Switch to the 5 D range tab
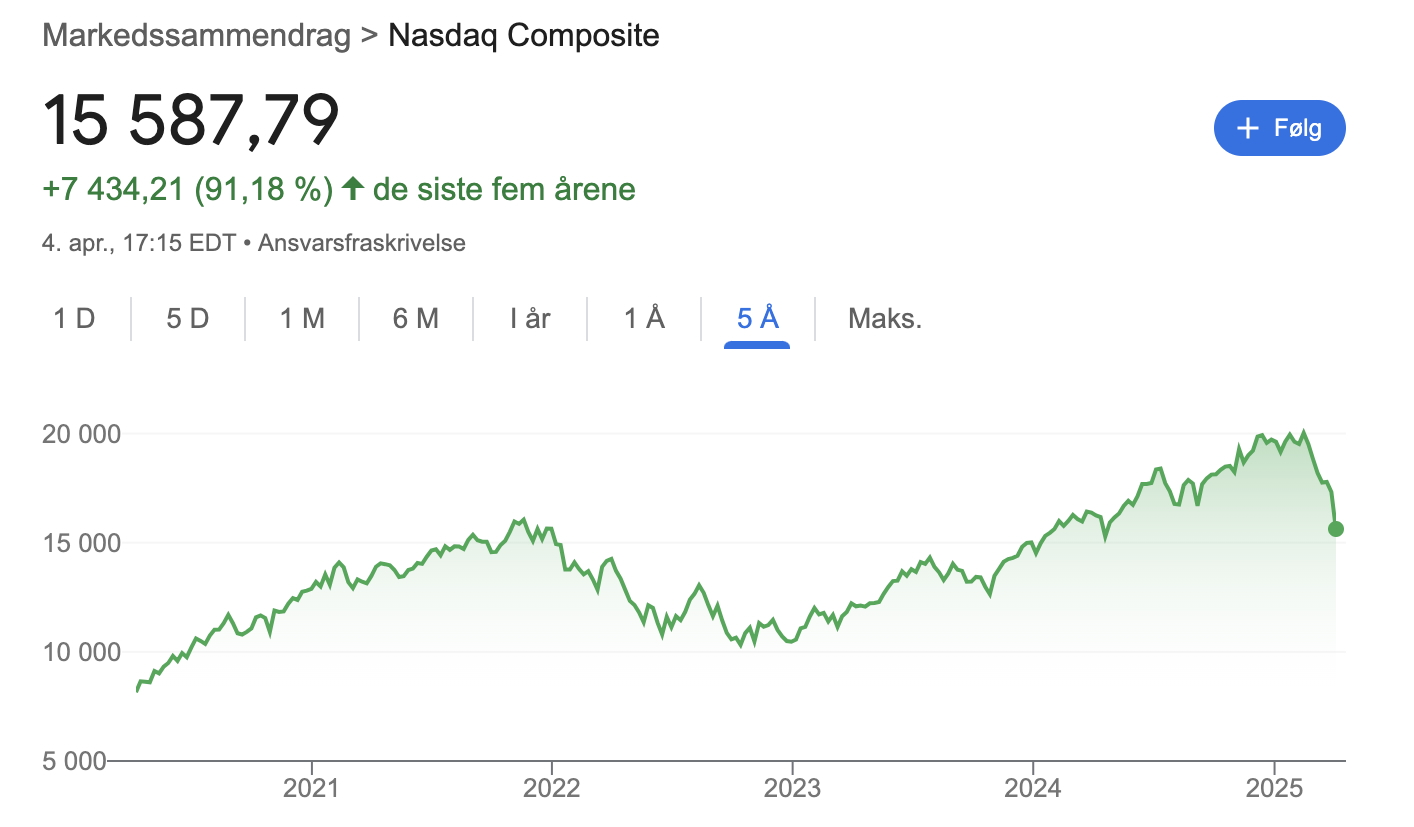This screenshot has height=827, width=1414. click(x=188, y=319)
